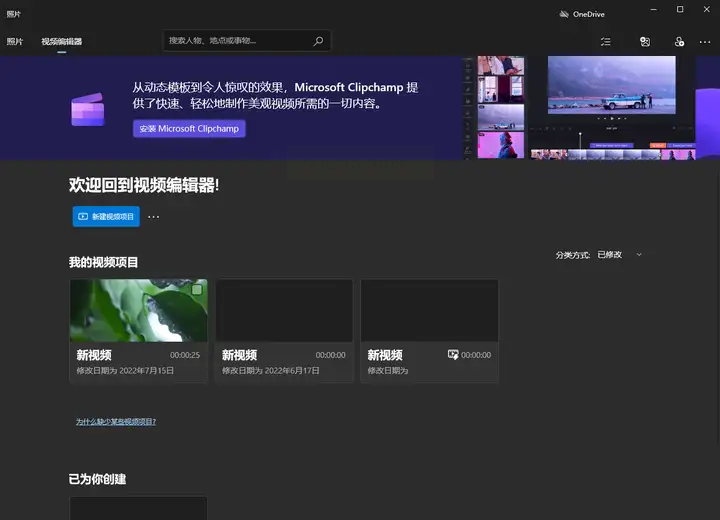
Task: Open the OneDrive status icon
Action: 564,14
